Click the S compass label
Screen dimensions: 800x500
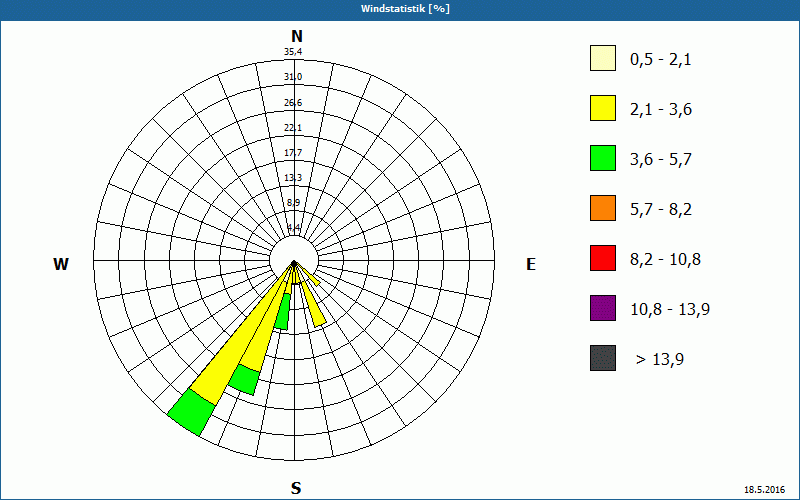(x=296, y=489)
